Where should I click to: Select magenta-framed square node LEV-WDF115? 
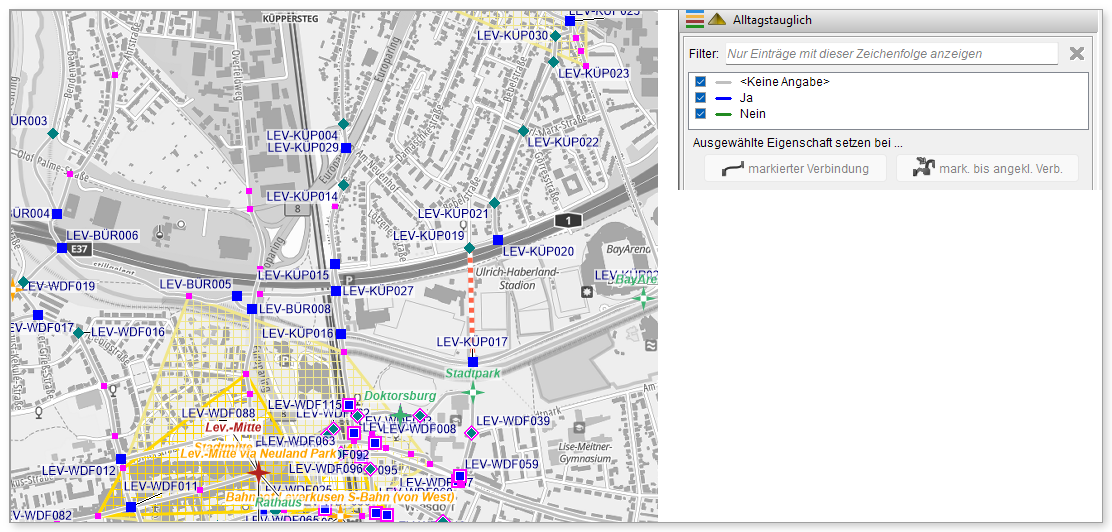tap(349, 405)
